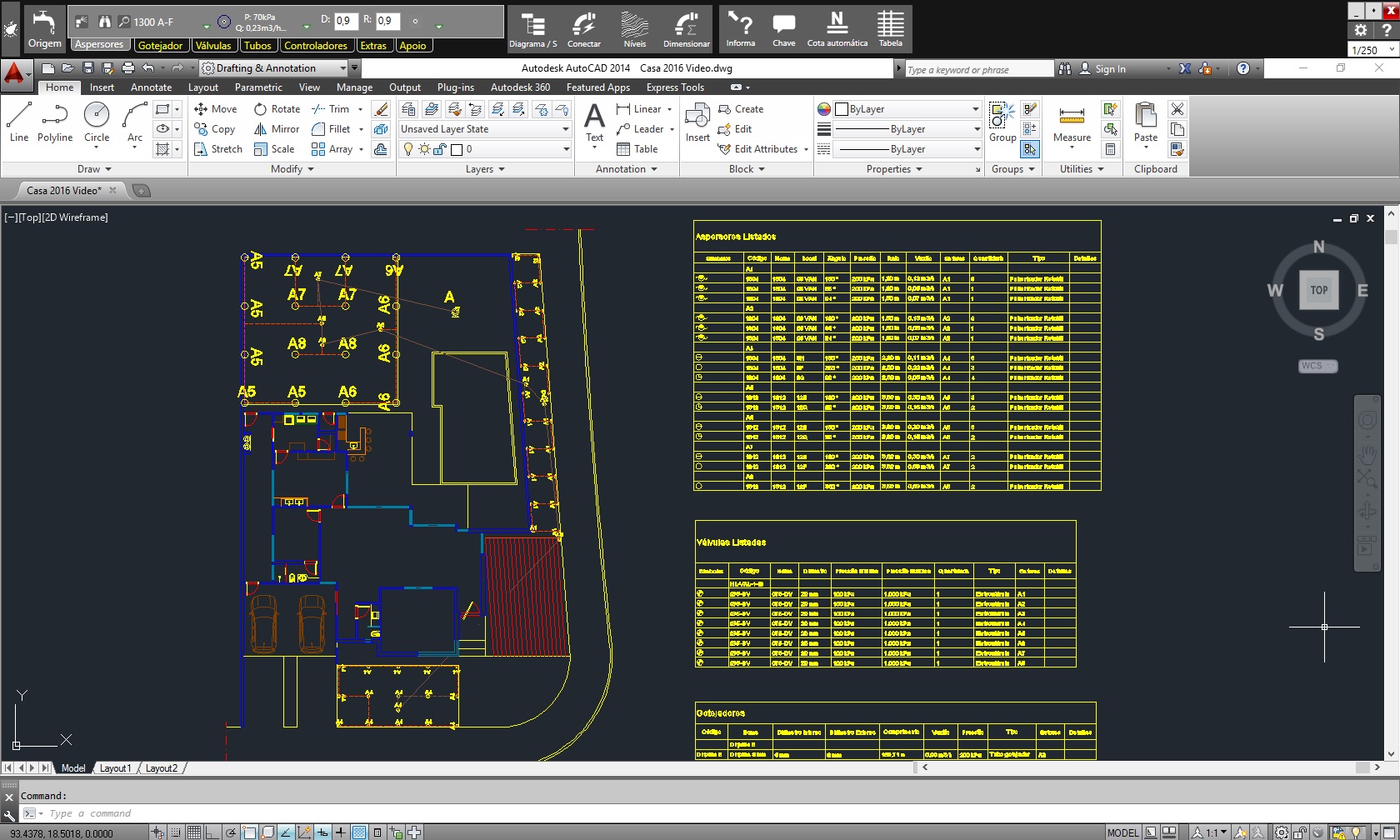
Task: Toggle ortho mode in status bar
Action: [212, 832]
